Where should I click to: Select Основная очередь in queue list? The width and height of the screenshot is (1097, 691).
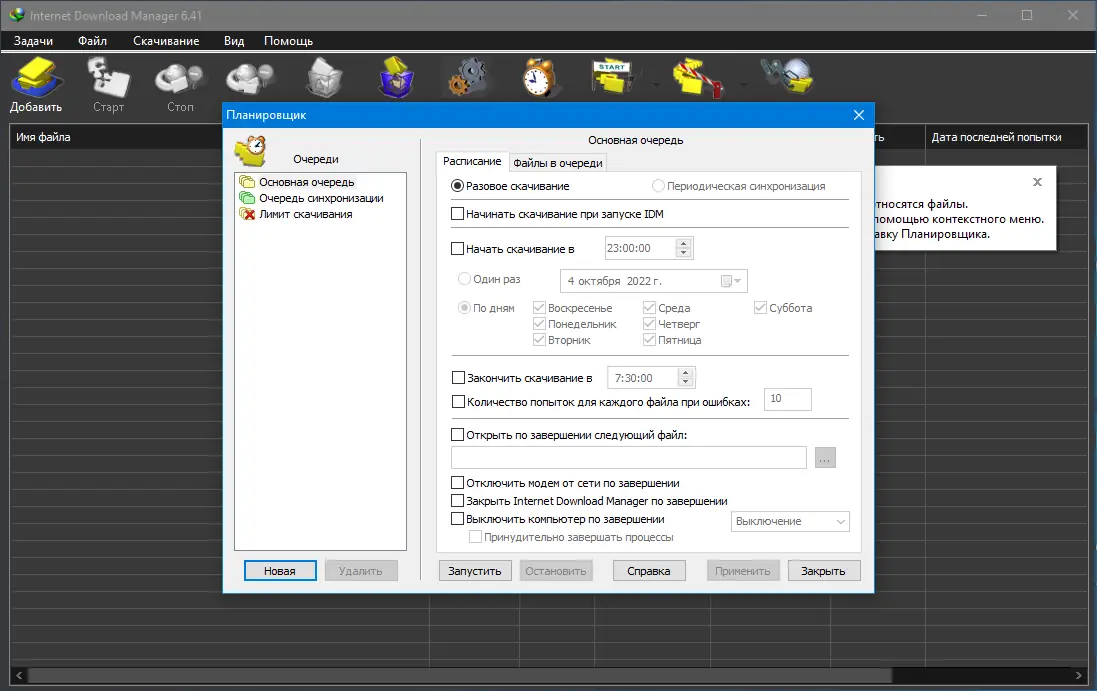pos(306,182)
